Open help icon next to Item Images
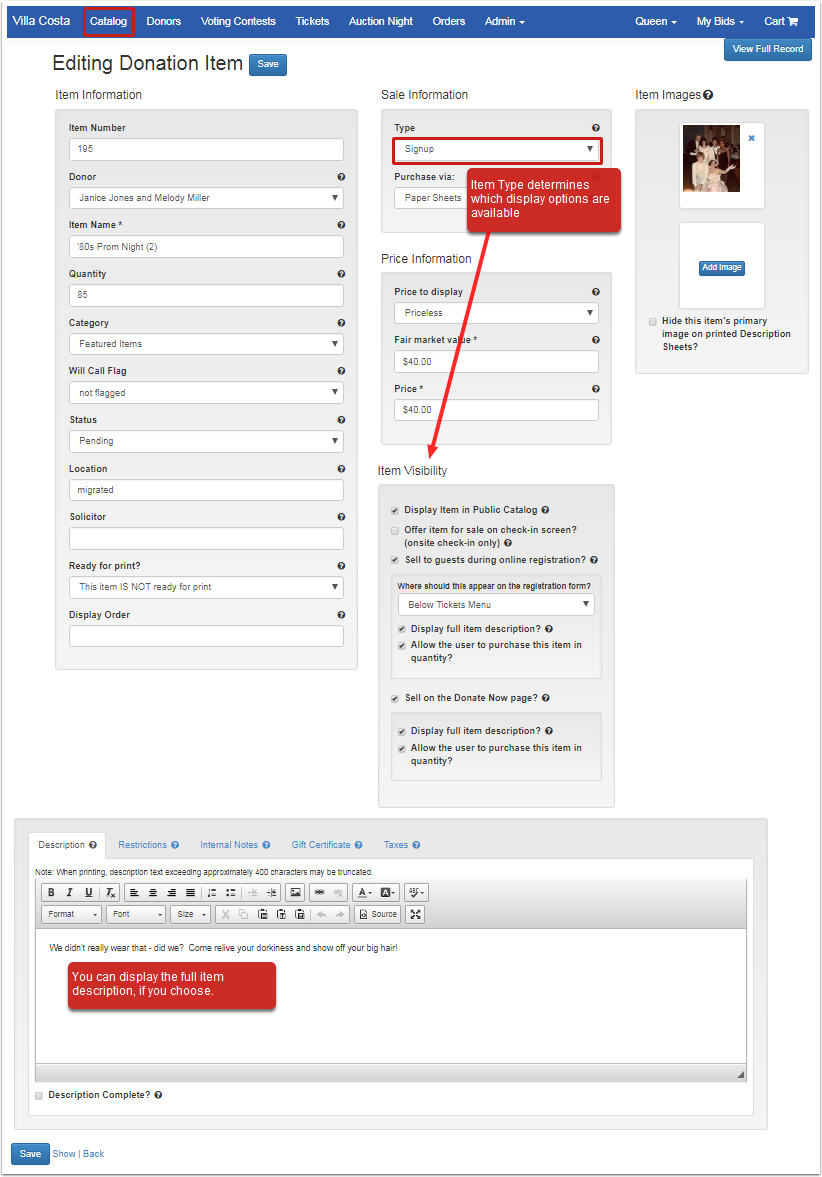822x1177 pixels. click(708, 95)
